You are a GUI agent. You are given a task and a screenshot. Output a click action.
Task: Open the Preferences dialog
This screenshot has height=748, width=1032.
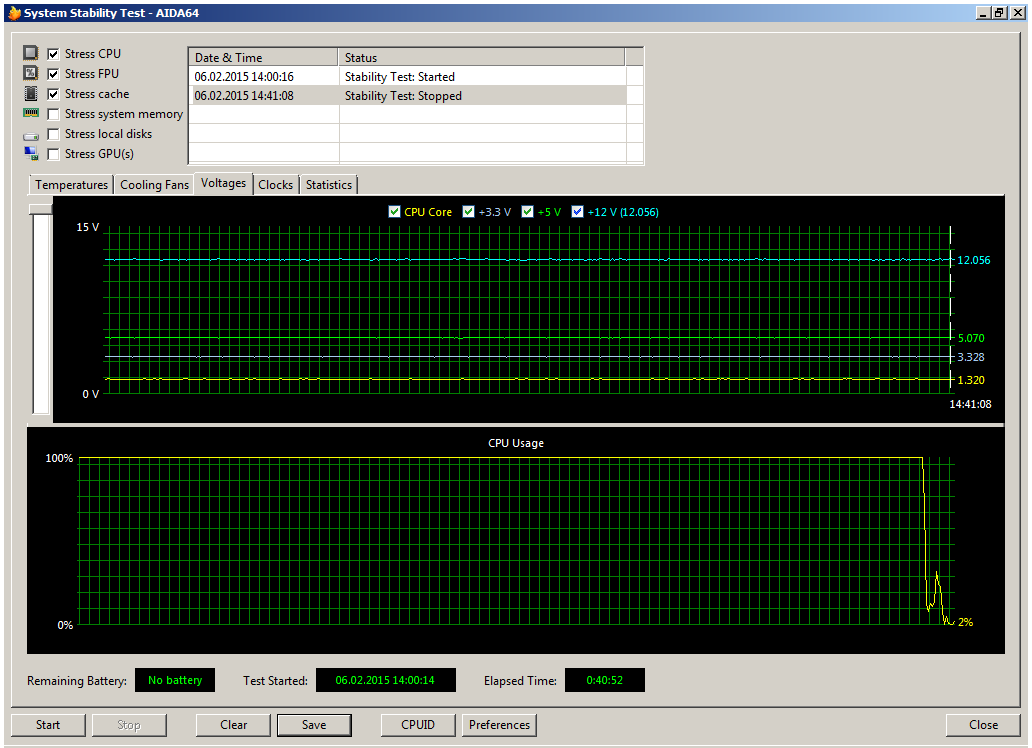pyautogui.click(x=498, y=725)
